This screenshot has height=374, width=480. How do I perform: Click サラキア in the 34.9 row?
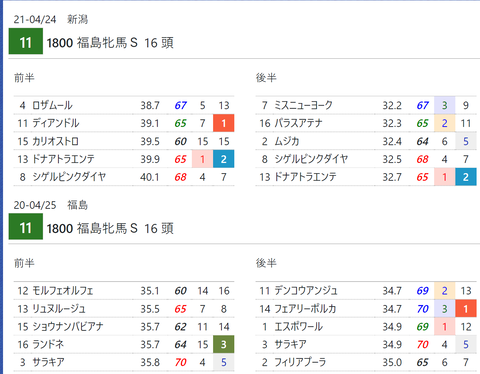[290, 344]
